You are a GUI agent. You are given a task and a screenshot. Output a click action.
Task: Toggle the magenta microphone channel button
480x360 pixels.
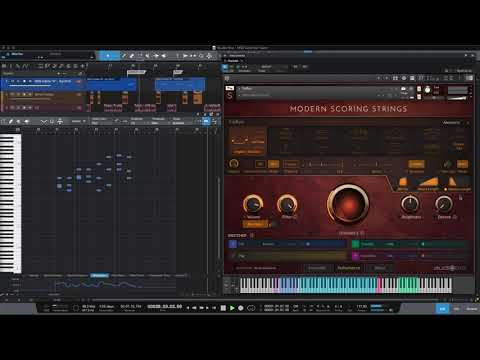coord(356,256)
